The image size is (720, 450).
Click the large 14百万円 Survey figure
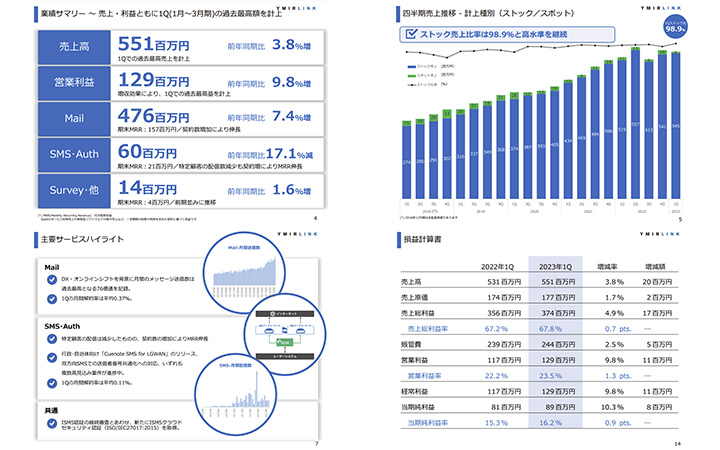point(147,187)
